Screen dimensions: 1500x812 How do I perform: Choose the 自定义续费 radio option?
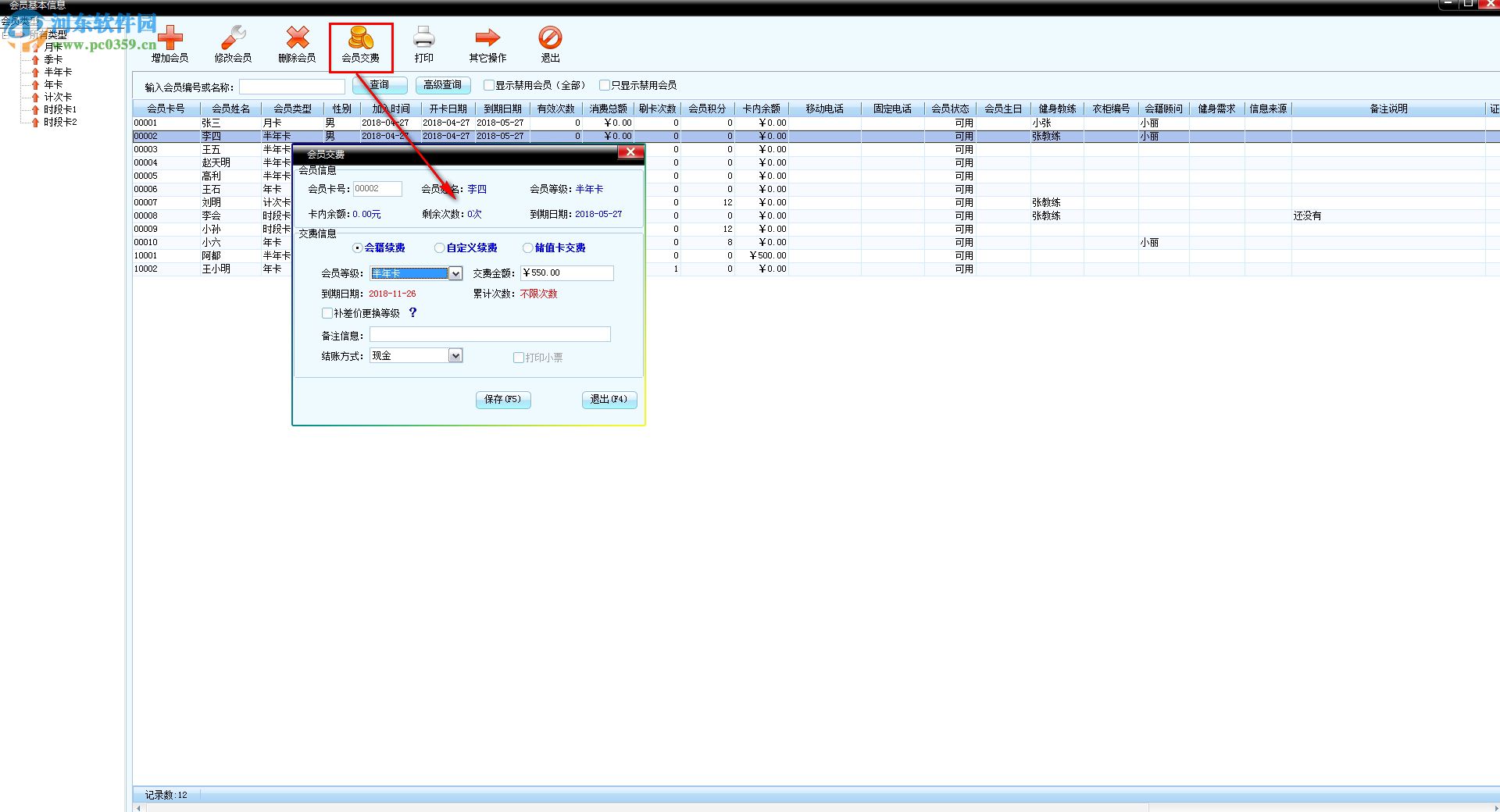click(440, 248)
